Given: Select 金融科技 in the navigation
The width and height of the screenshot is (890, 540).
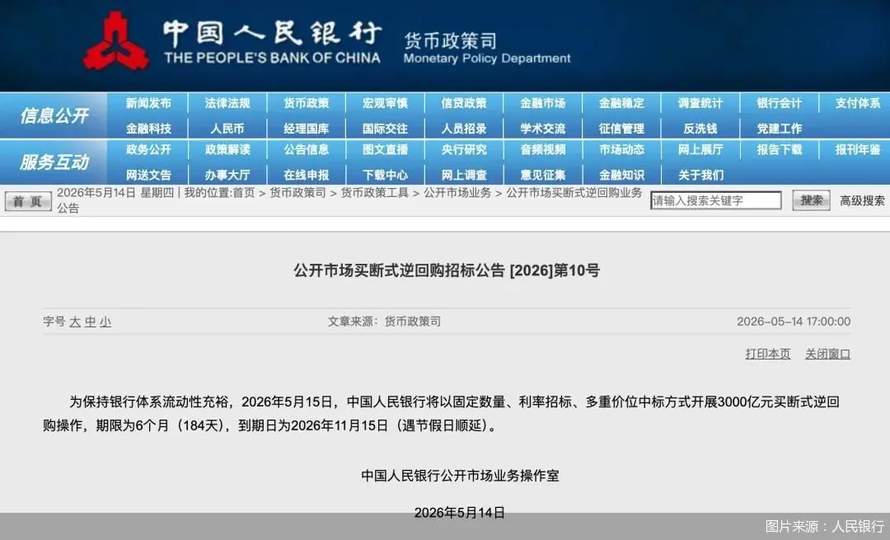Looking at the screenshot, I should [x=149, y=129].
